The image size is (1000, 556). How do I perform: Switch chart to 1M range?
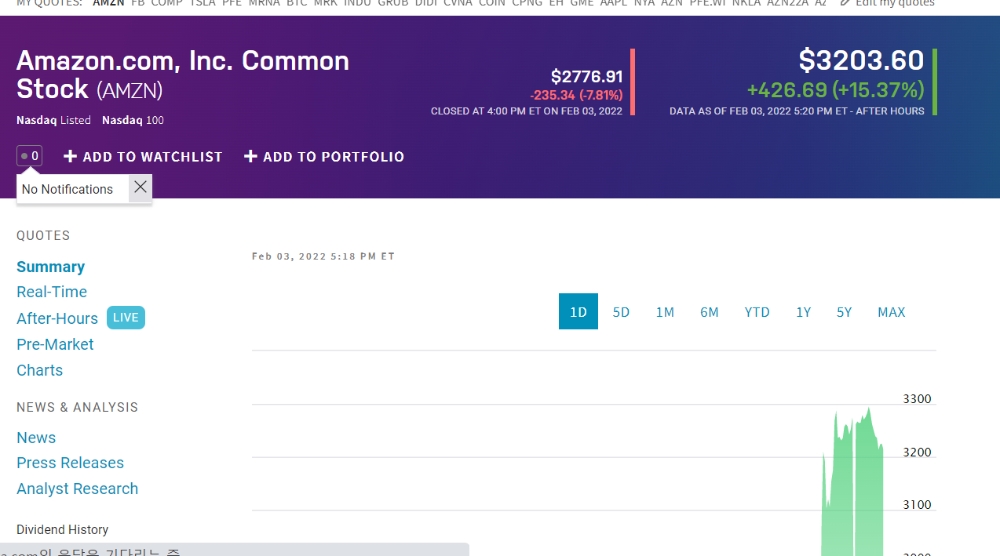pos(665,312)
